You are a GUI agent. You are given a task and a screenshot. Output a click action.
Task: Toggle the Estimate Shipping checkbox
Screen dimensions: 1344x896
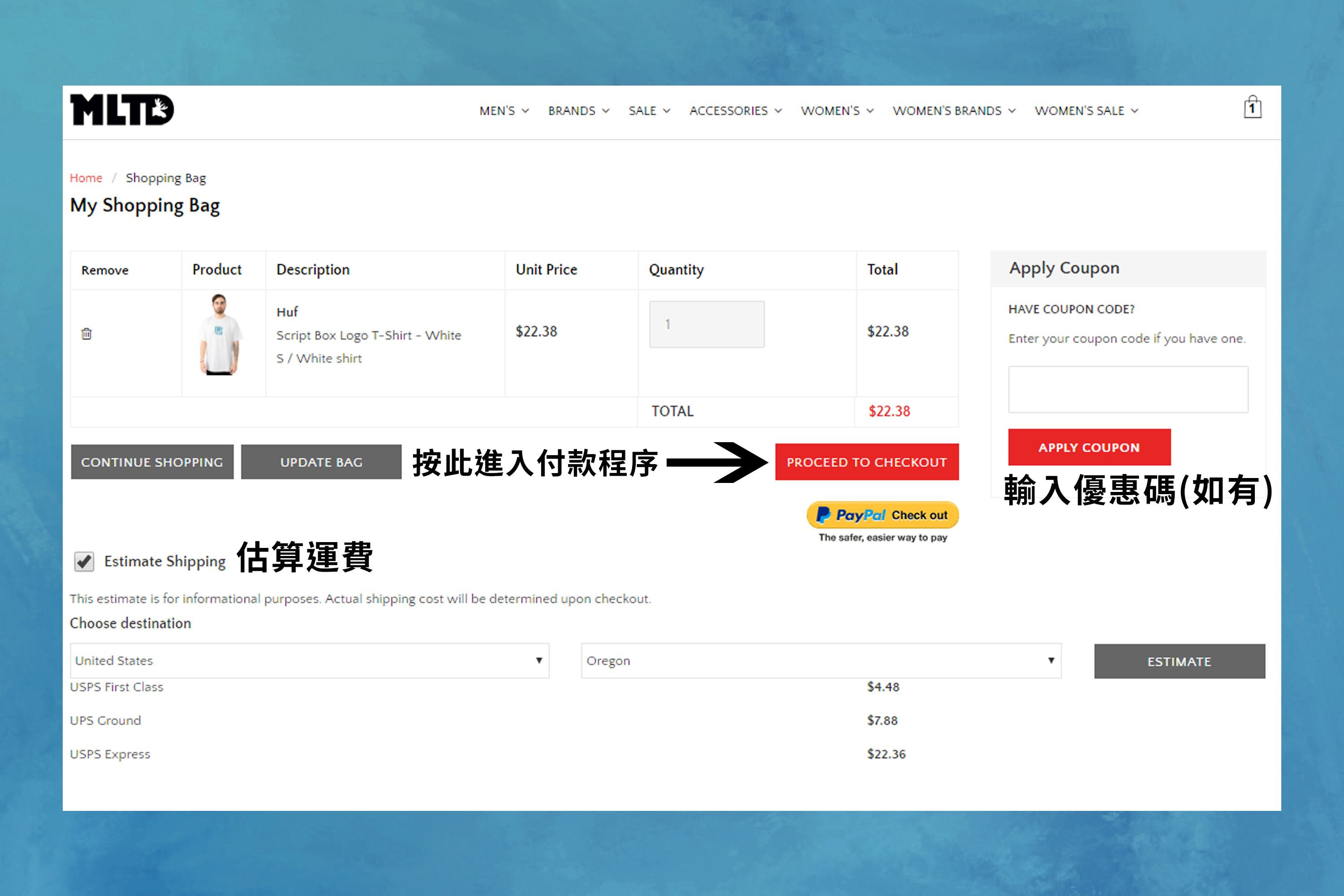coord(85,561)
